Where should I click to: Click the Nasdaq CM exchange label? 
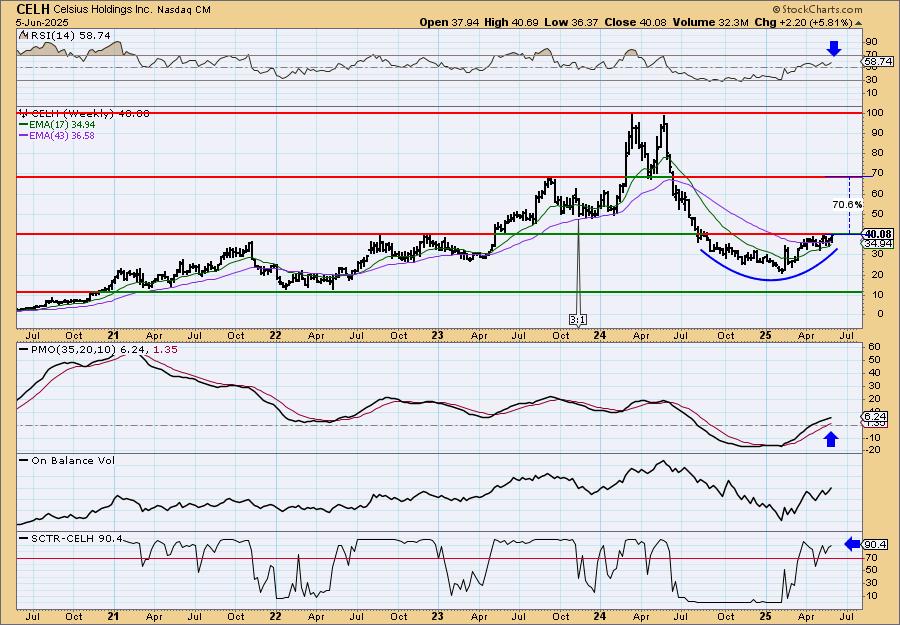click(182, 10)
